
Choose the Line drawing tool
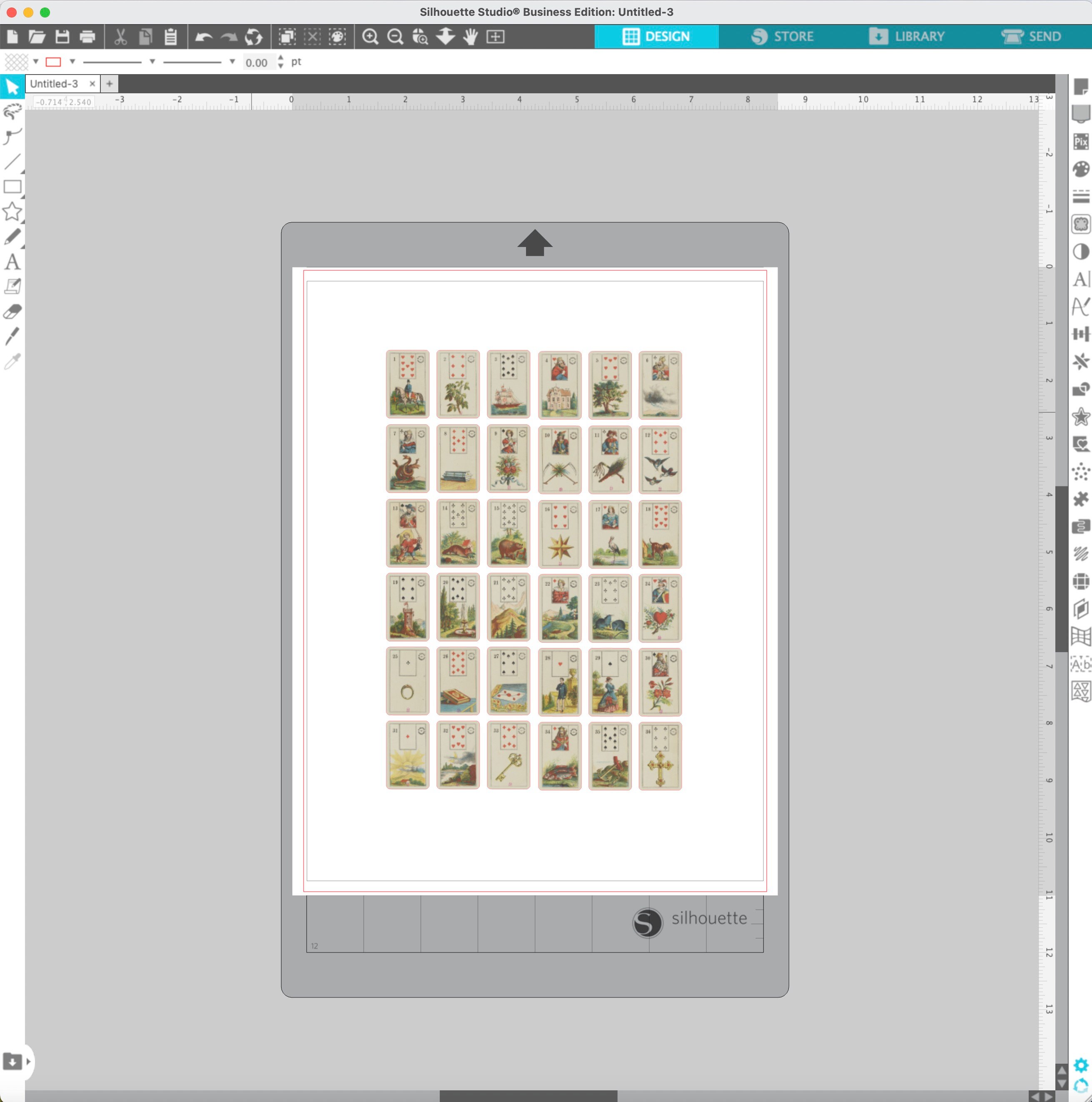coord(12,162)
